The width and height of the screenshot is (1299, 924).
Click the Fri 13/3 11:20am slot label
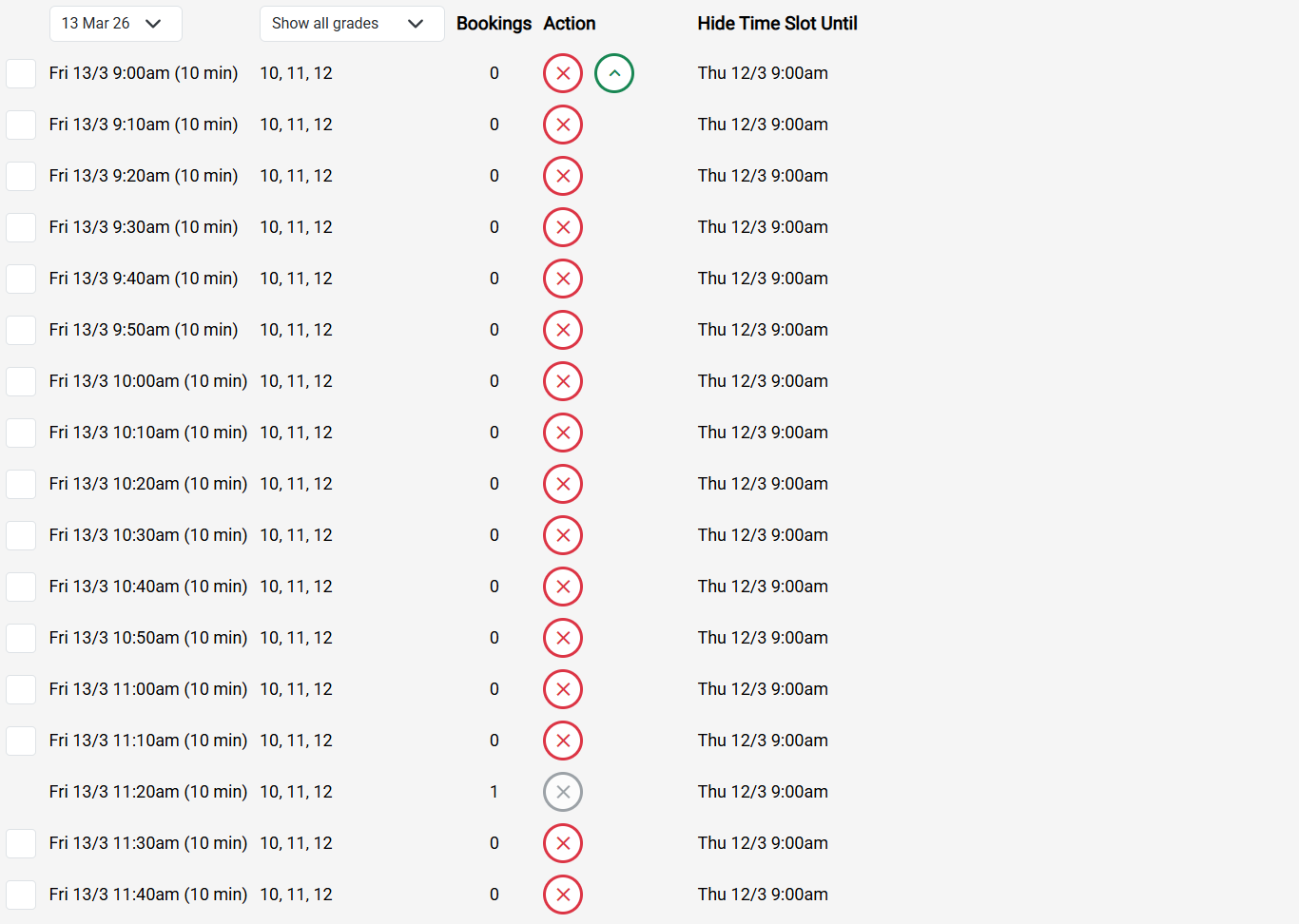point(147,792)
